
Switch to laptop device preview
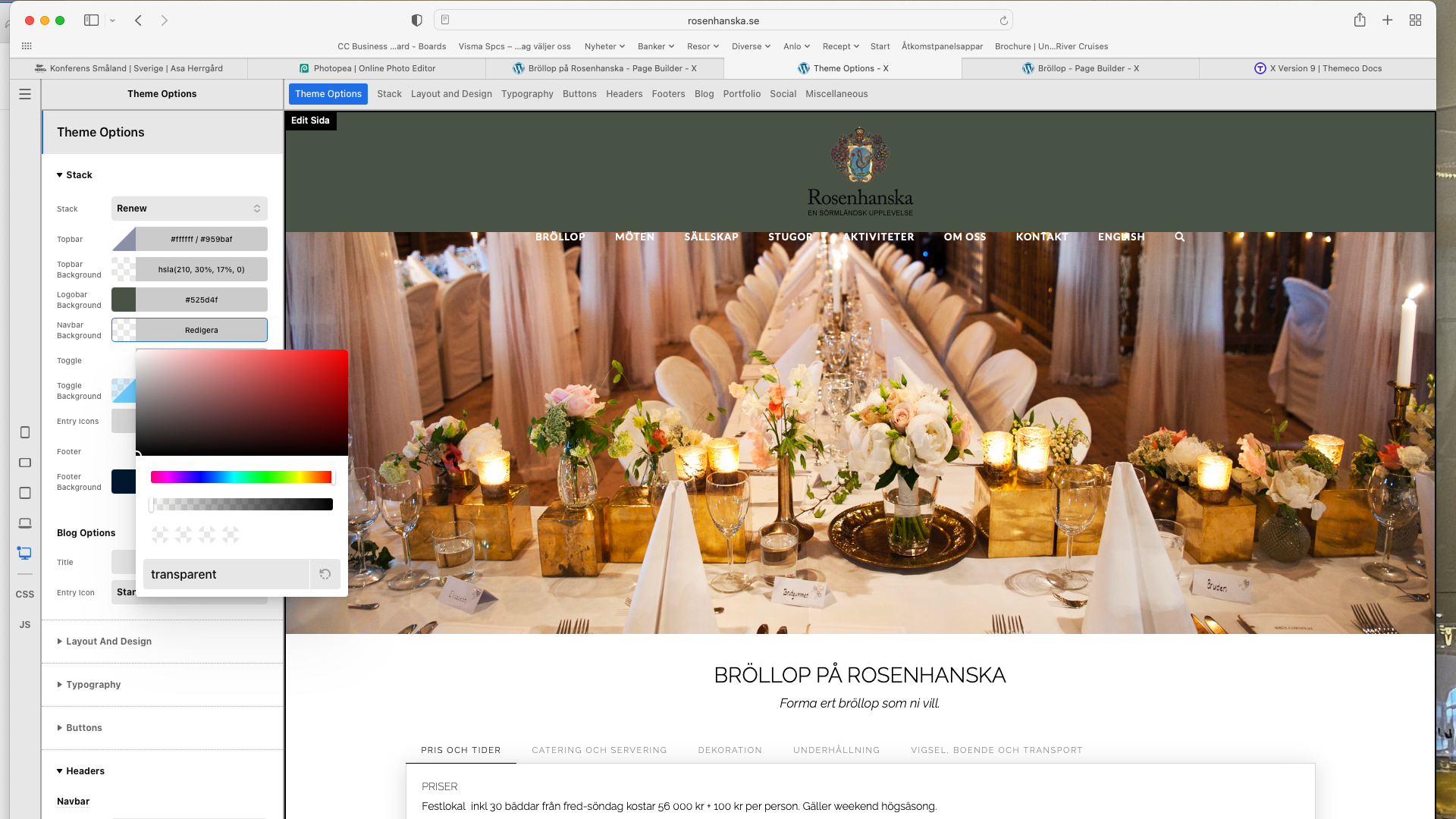tap(25, 523)
